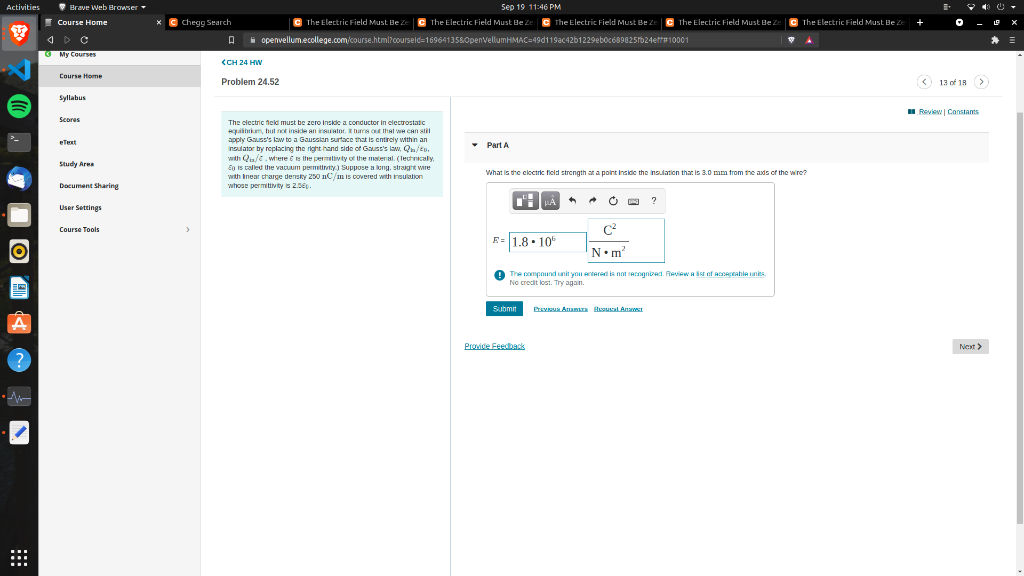Open Study Area in sidebar
Screen dimensions: 1024x576
click(x=76, y=164)
